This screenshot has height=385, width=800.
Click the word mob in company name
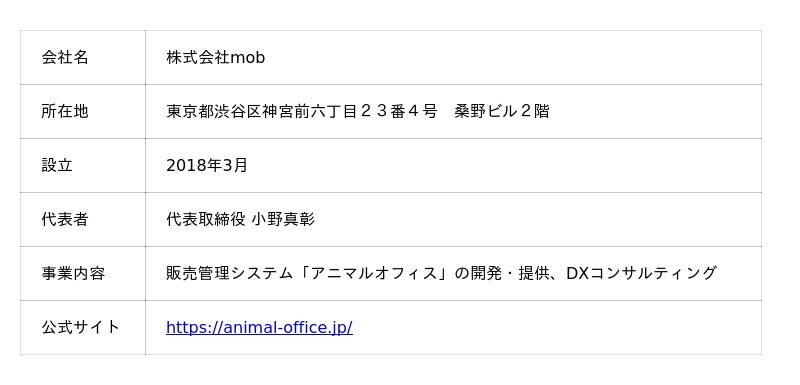[248, 58]
